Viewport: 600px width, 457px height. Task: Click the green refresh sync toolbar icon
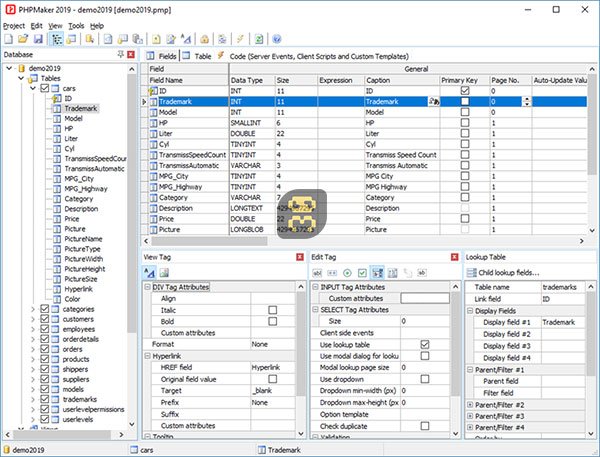259,39
